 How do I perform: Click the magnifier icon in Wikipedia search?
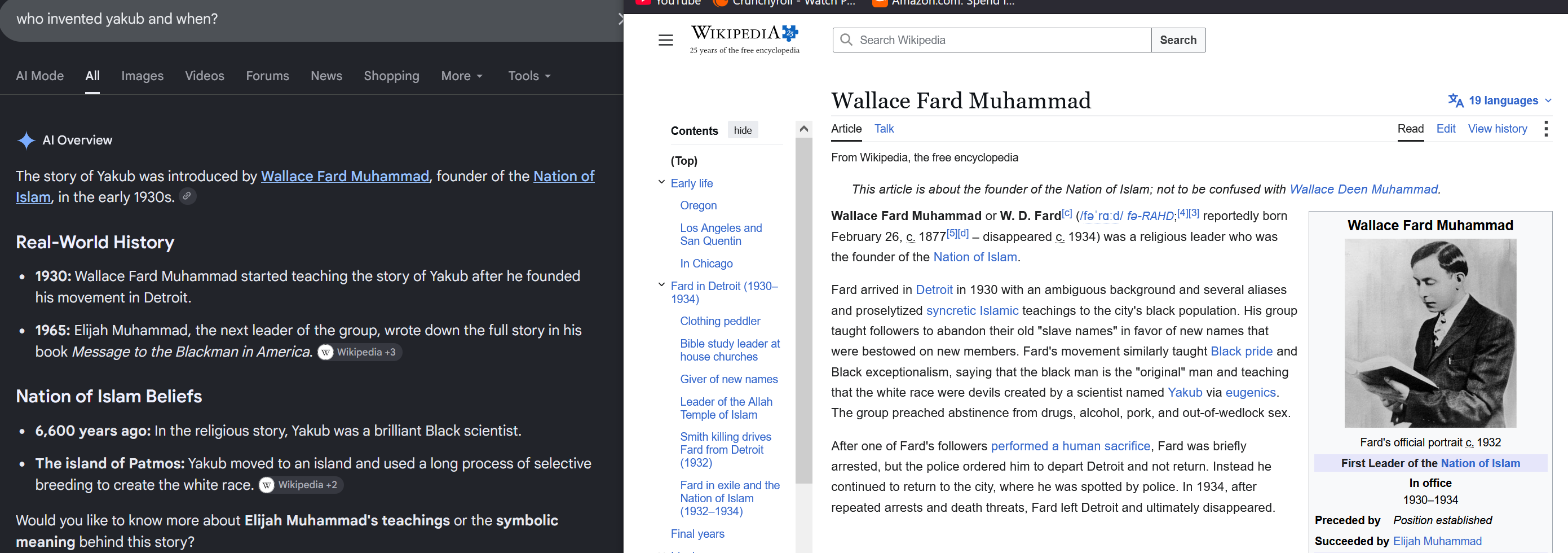click(846, 39)
